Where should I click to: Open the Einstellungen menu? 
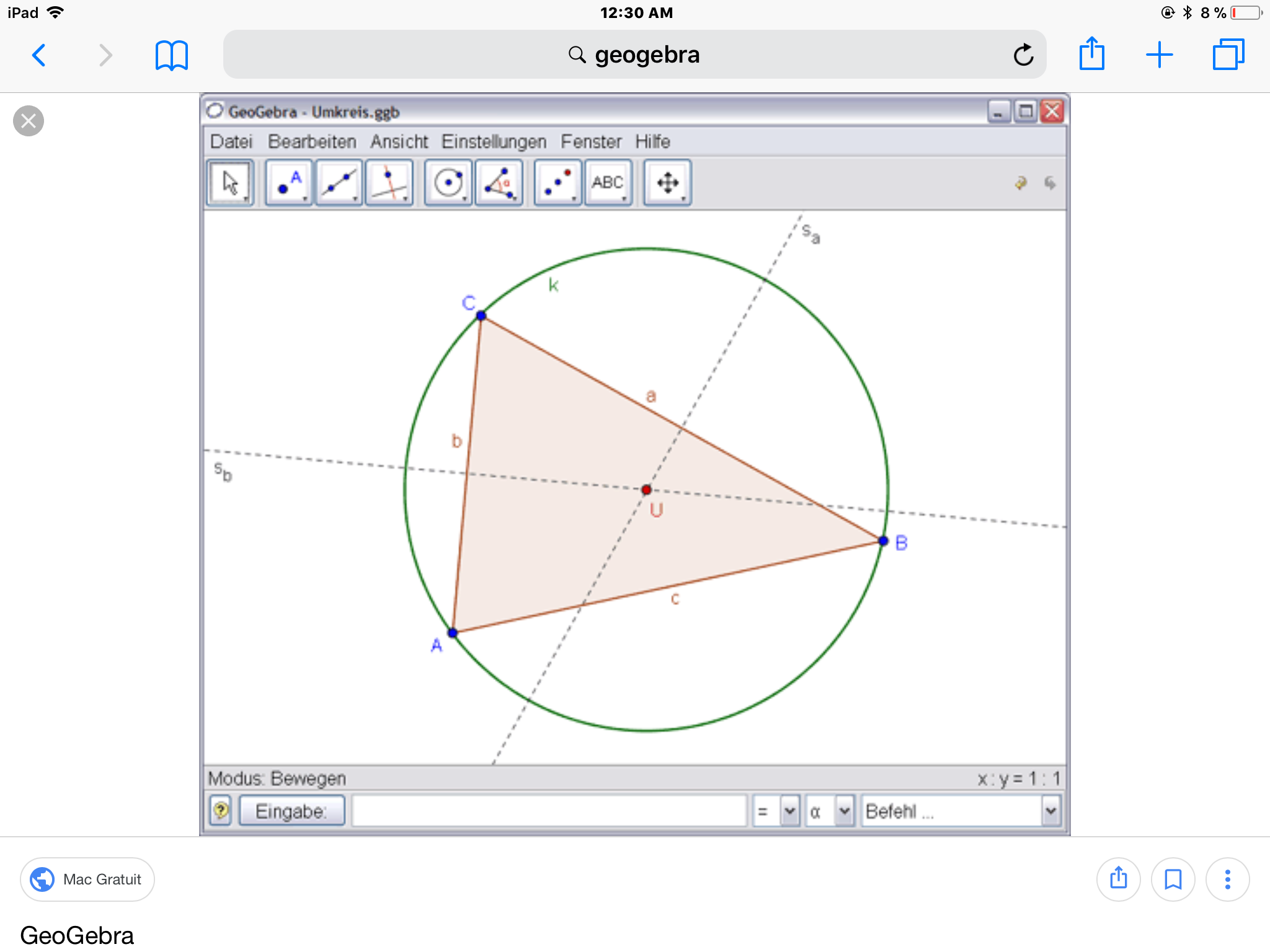click(494, 142)
